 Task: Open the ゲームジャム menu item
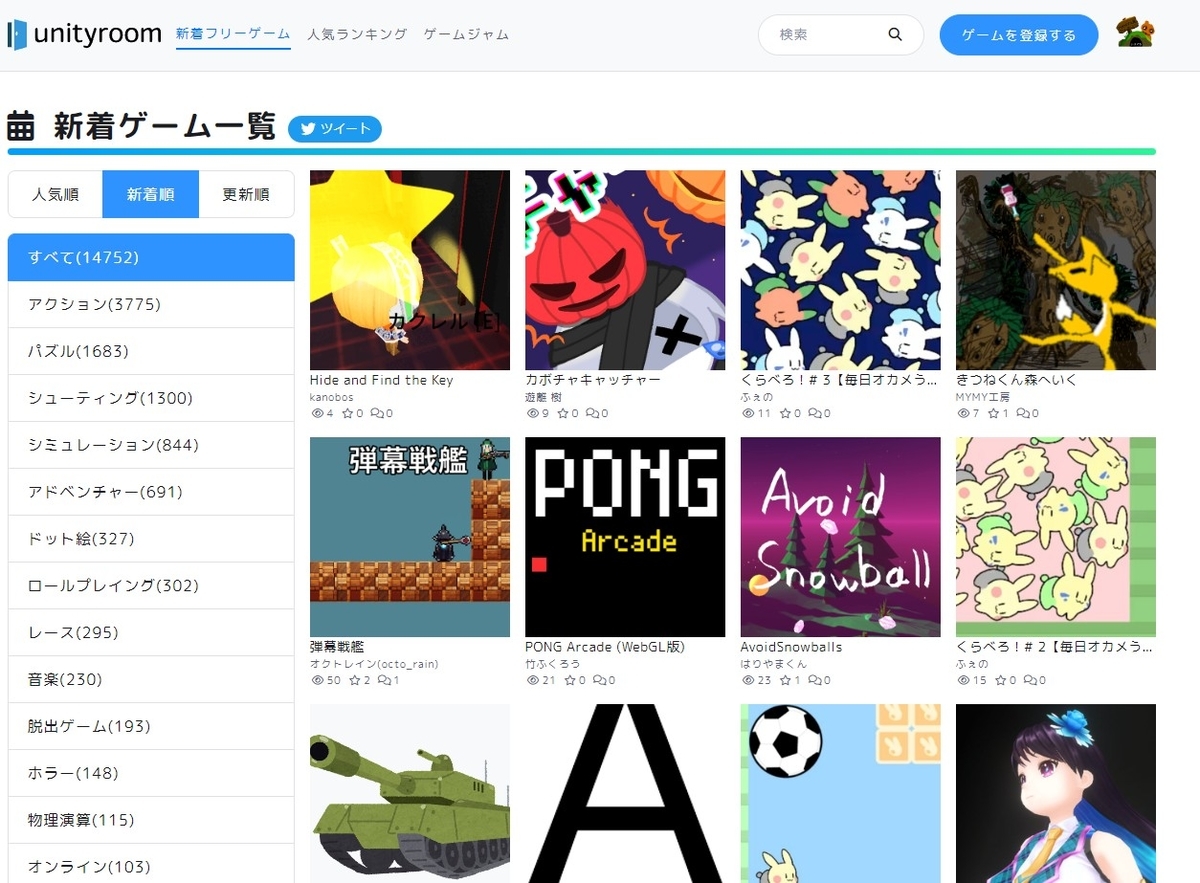(x=464, y=33)
